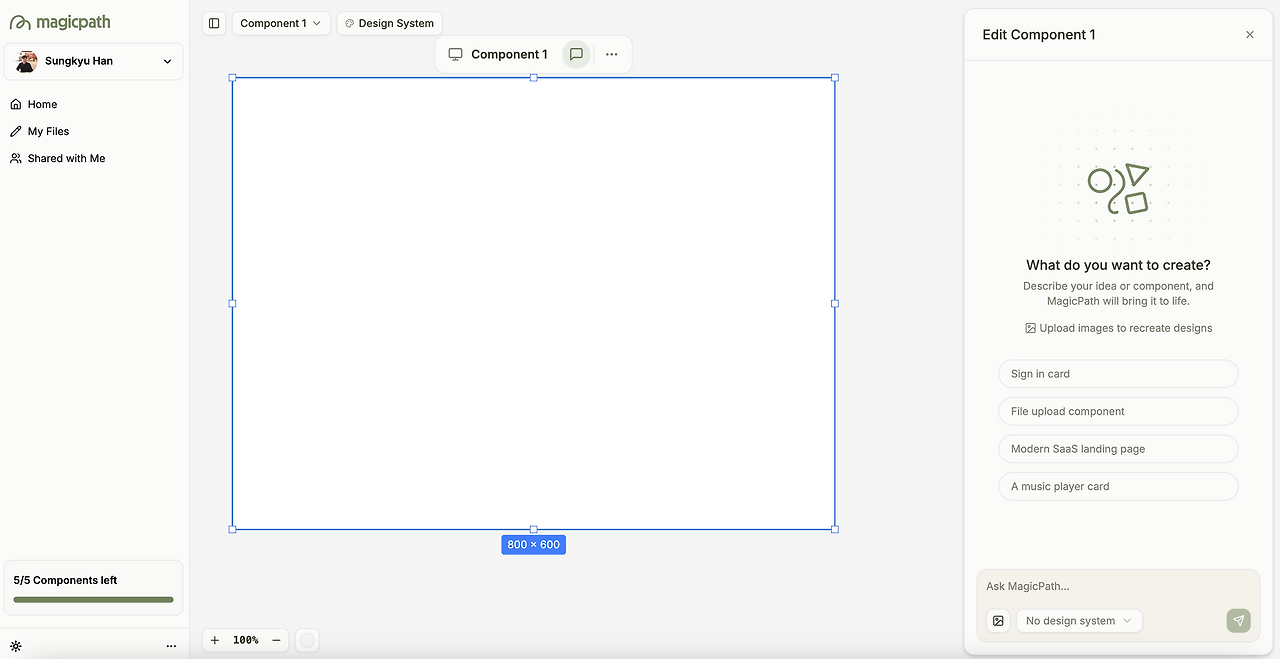
Task: Click the Sungkyu Han avatar picture
Action: coord(27,61)
